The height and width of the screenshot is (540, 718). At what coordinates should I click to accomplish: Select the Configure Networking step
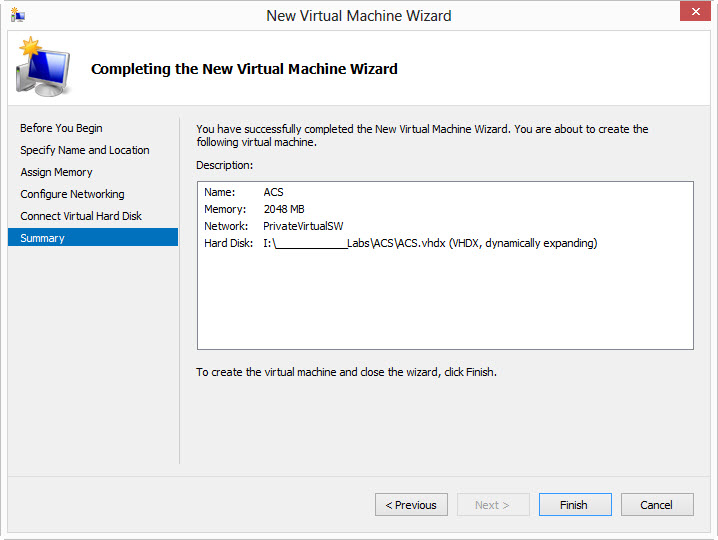(72, 194)
